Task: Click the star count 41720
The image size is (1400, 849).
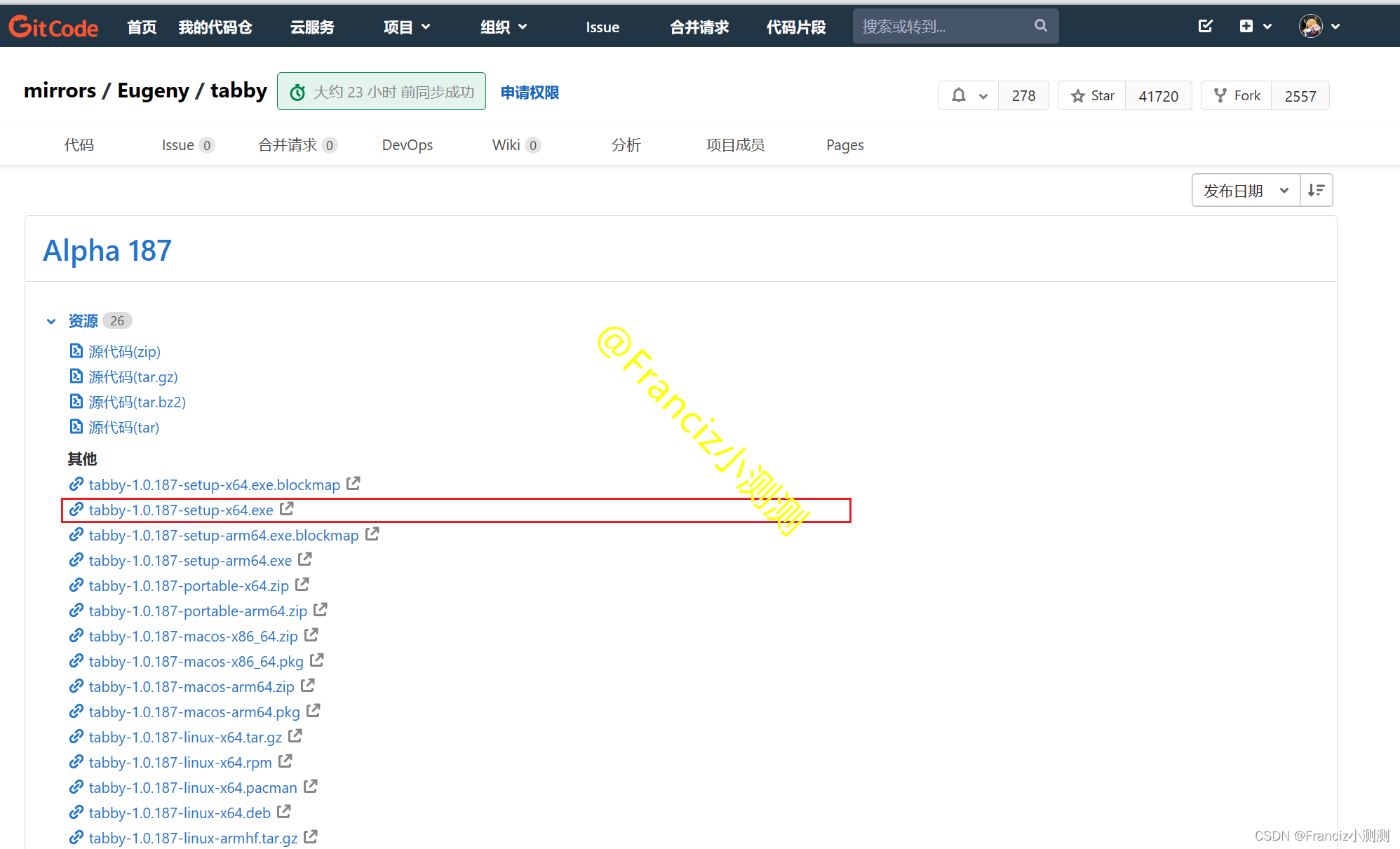Action: [x=1158, y=95]
